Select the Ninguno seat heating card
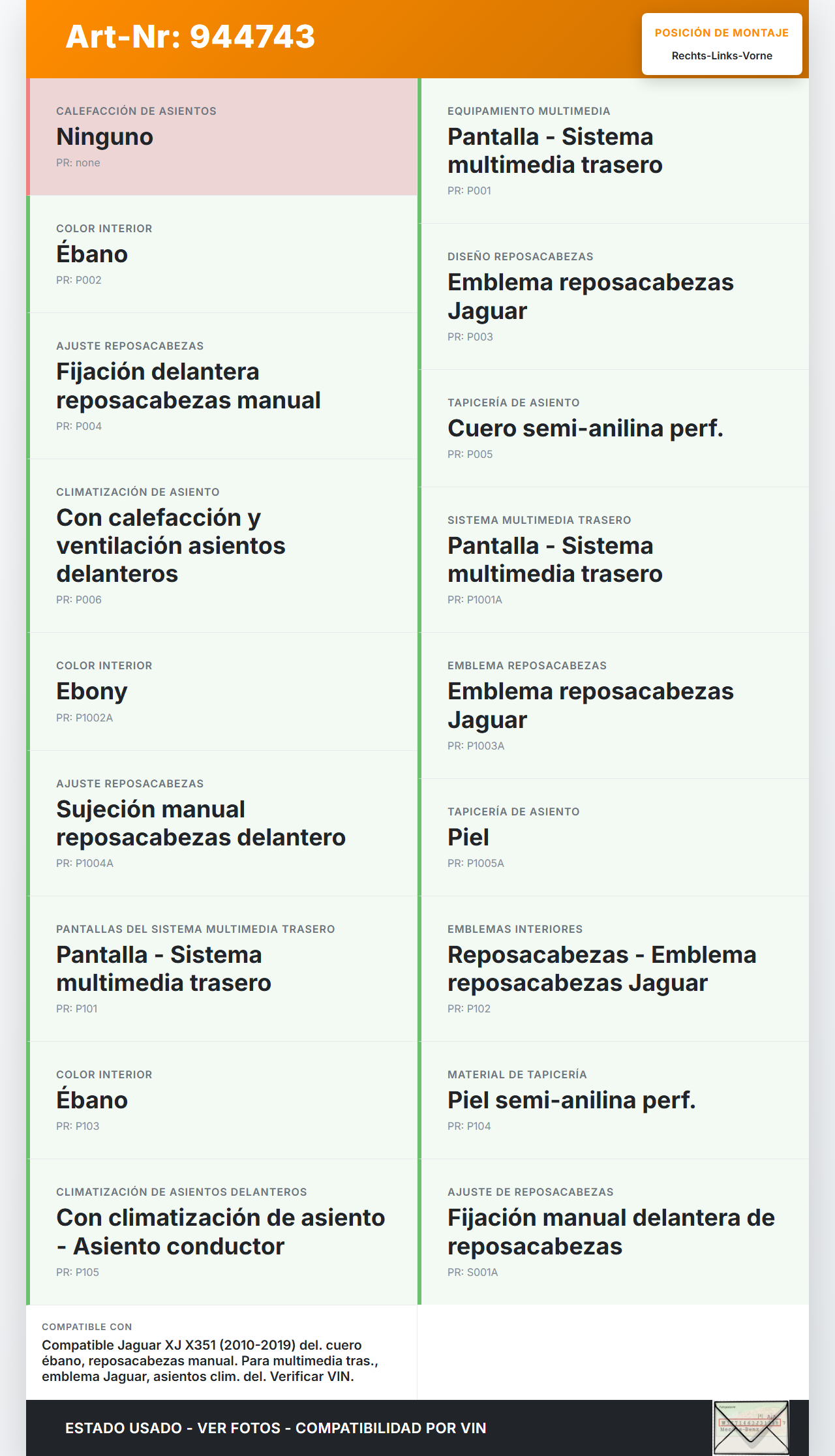 coord(222,137)
